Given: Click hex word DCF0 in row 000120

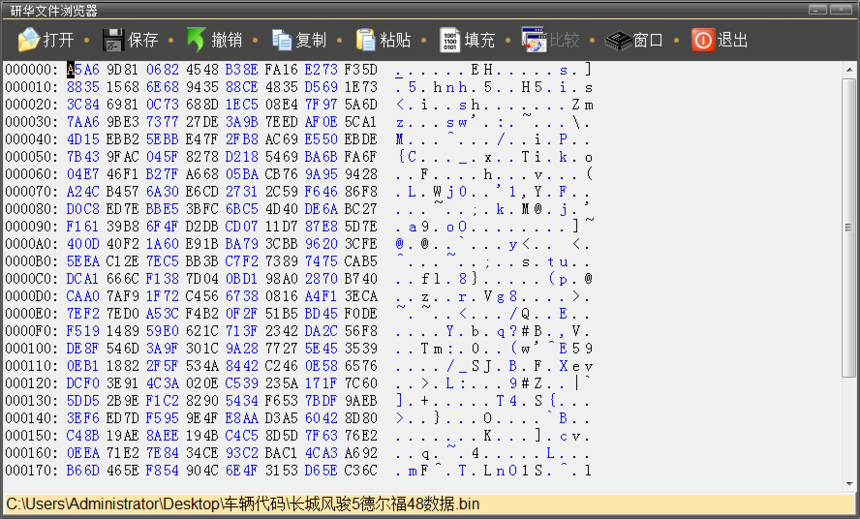Looking at the screenshot, I should click(x=83, y=383).
